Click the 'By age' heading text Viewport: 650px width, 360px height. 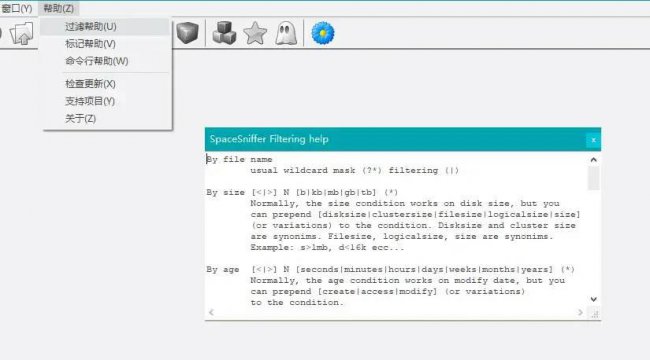pyautogui.click(x=223, y=270)
